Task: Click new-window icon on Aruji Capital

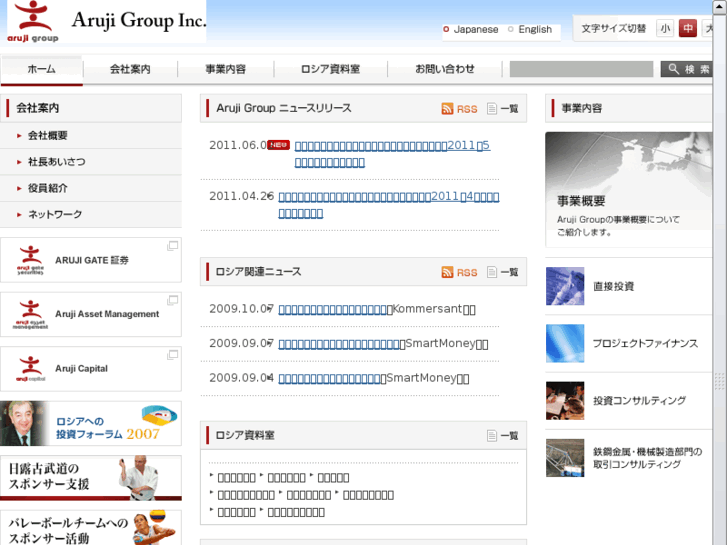Action: click(x=172, y=355)
